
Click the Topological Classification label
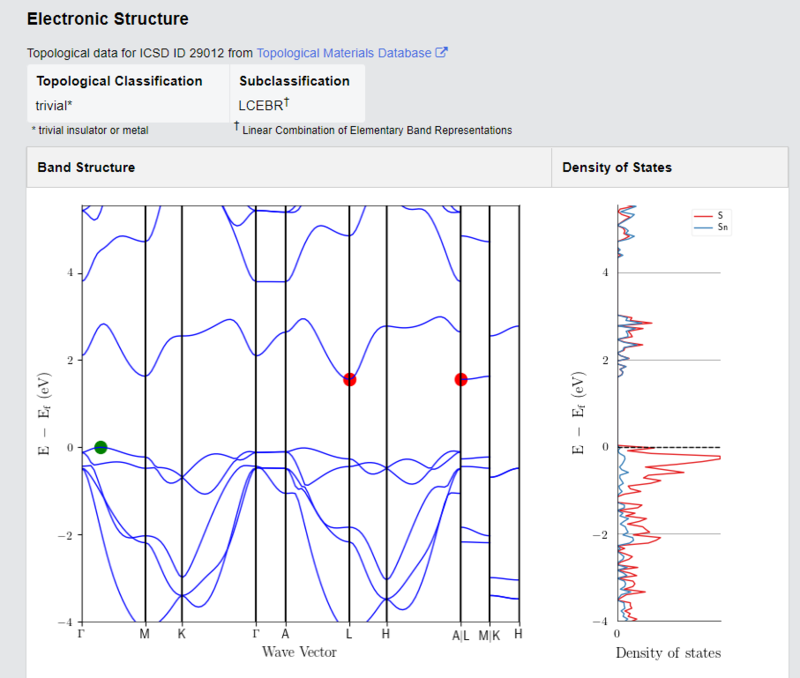pos(119,81)
